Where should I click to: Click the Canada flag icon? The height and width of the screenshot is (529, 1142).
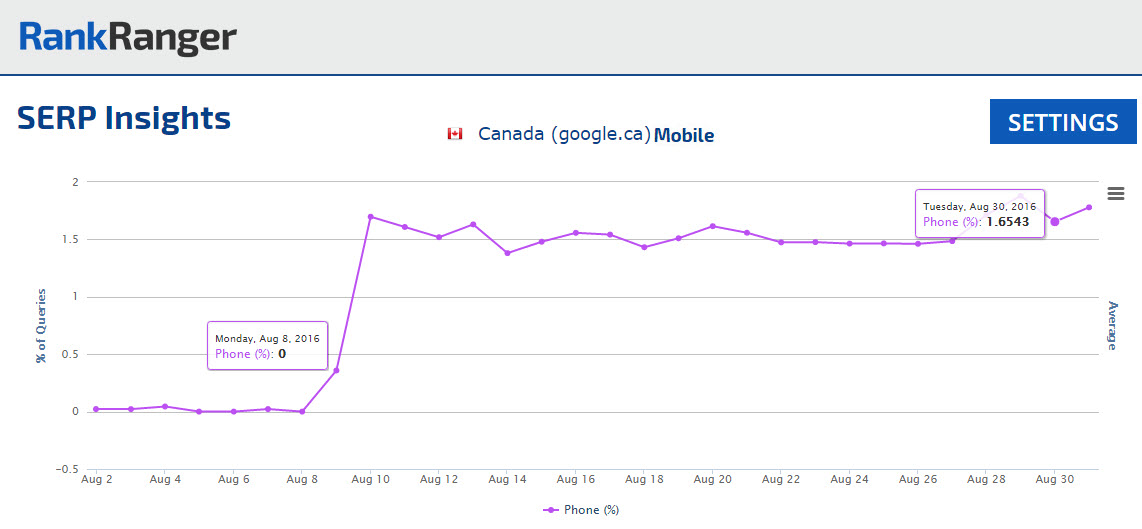(x=455, y=134)
